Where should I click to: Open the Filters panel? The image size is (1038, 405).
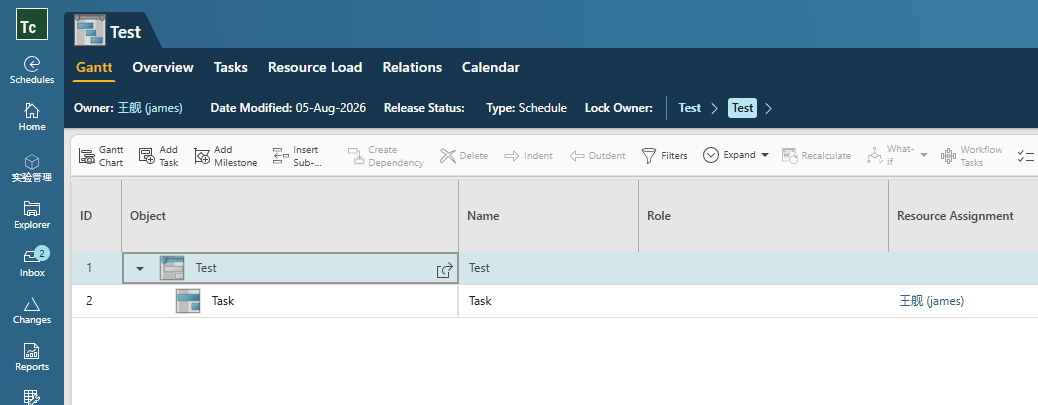pyautogui.click(x=665, y=156)
